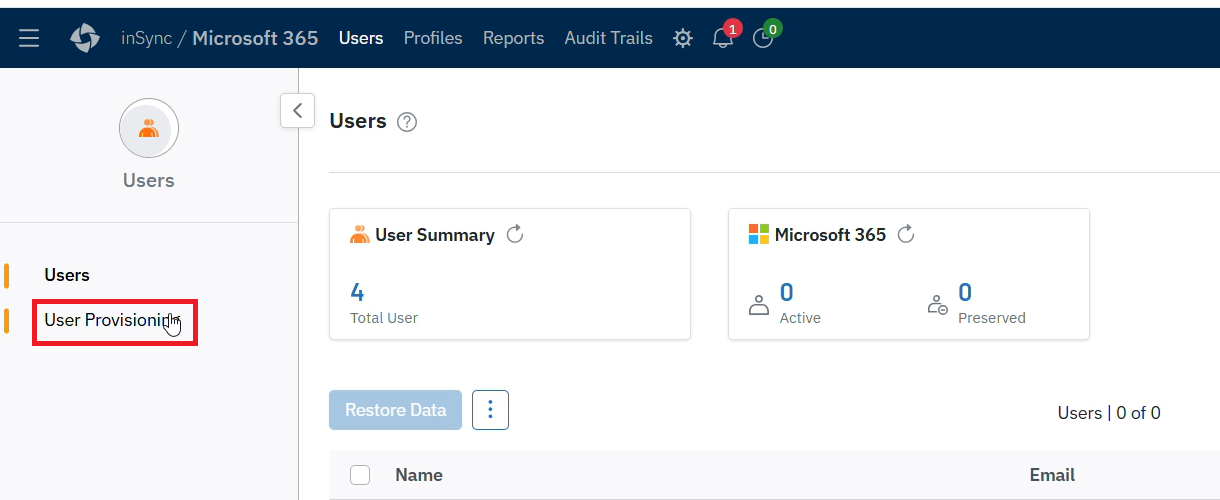Viewport: 1220px width, 500px height.
Task: Sort by the Email column header
Action: (x=1052, y=475)
